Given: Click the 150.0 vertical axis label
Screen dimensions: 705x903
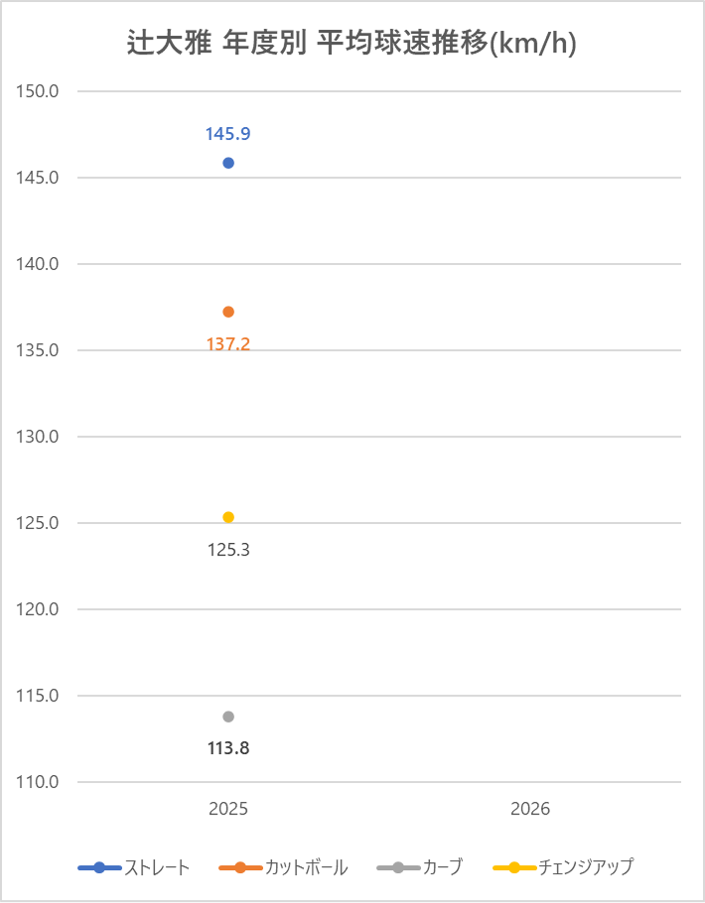Looking at the screenshot, I should click(39, 92).
